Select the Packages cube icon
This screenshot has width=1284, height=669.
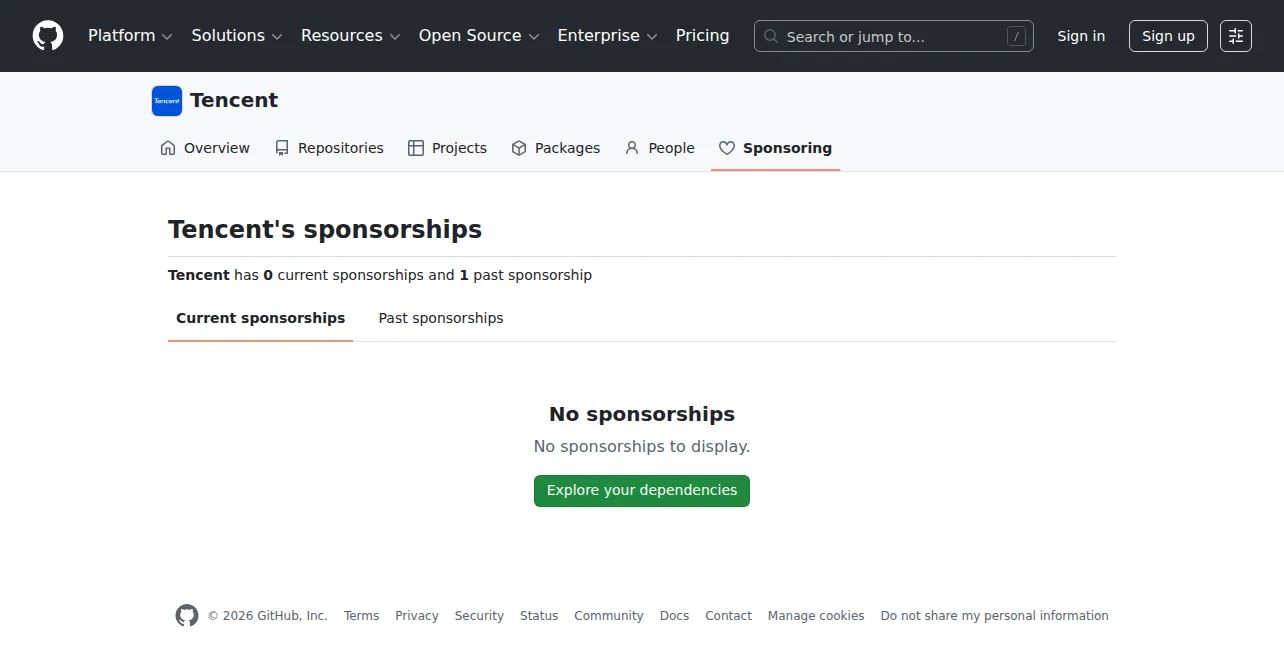tap(519, 148)
